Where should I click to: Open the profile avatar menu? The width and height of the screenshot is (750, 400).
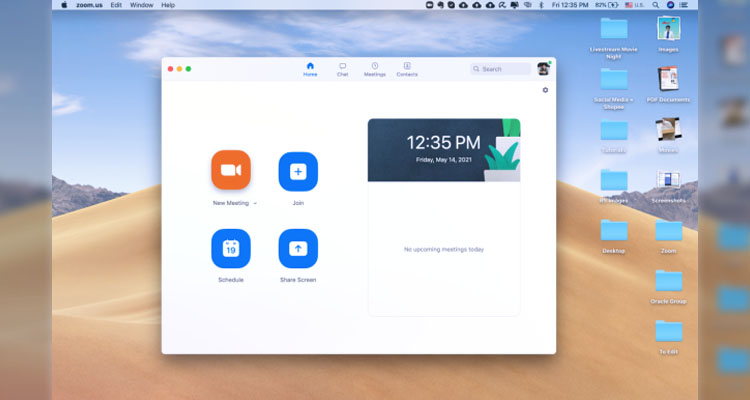tap(543, 69)
